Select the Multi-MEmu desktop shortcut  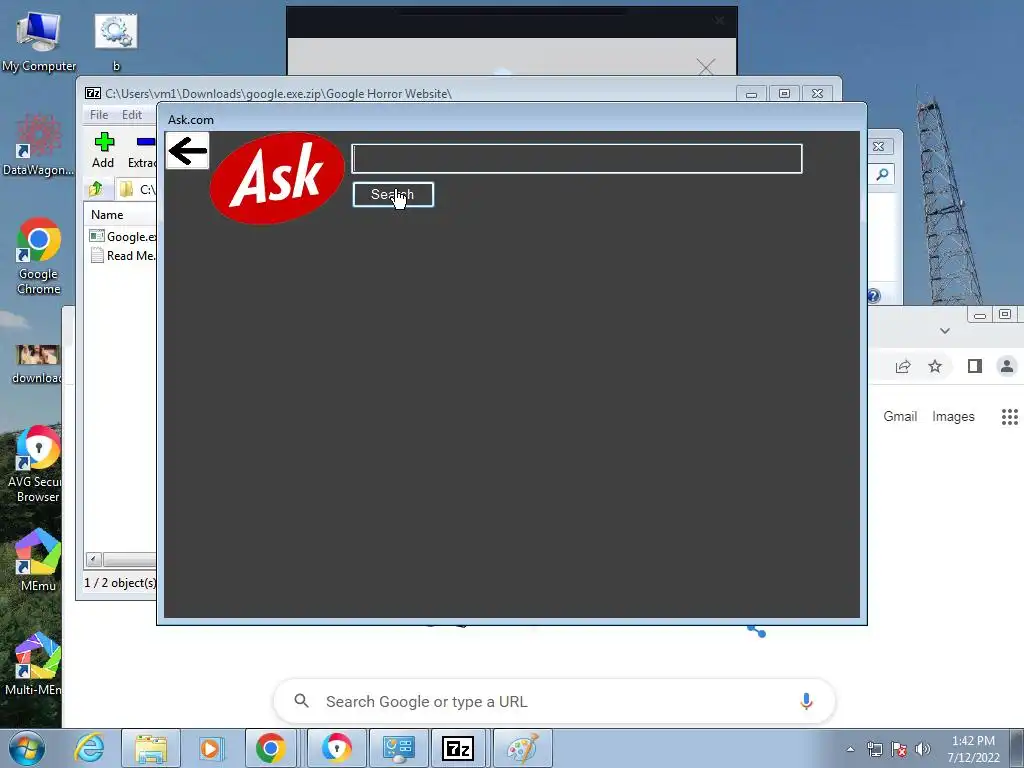35,663
